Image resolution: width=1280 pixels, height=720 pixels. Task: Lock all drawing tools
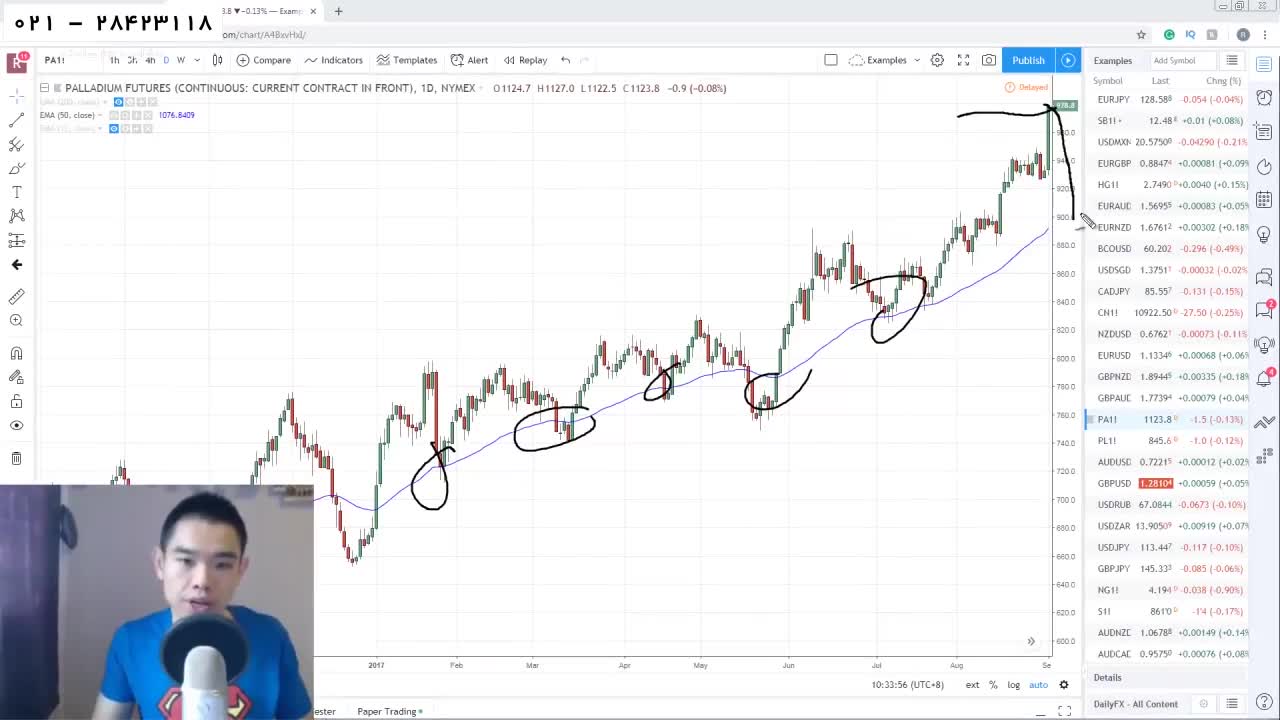click(x=17, y=401)
